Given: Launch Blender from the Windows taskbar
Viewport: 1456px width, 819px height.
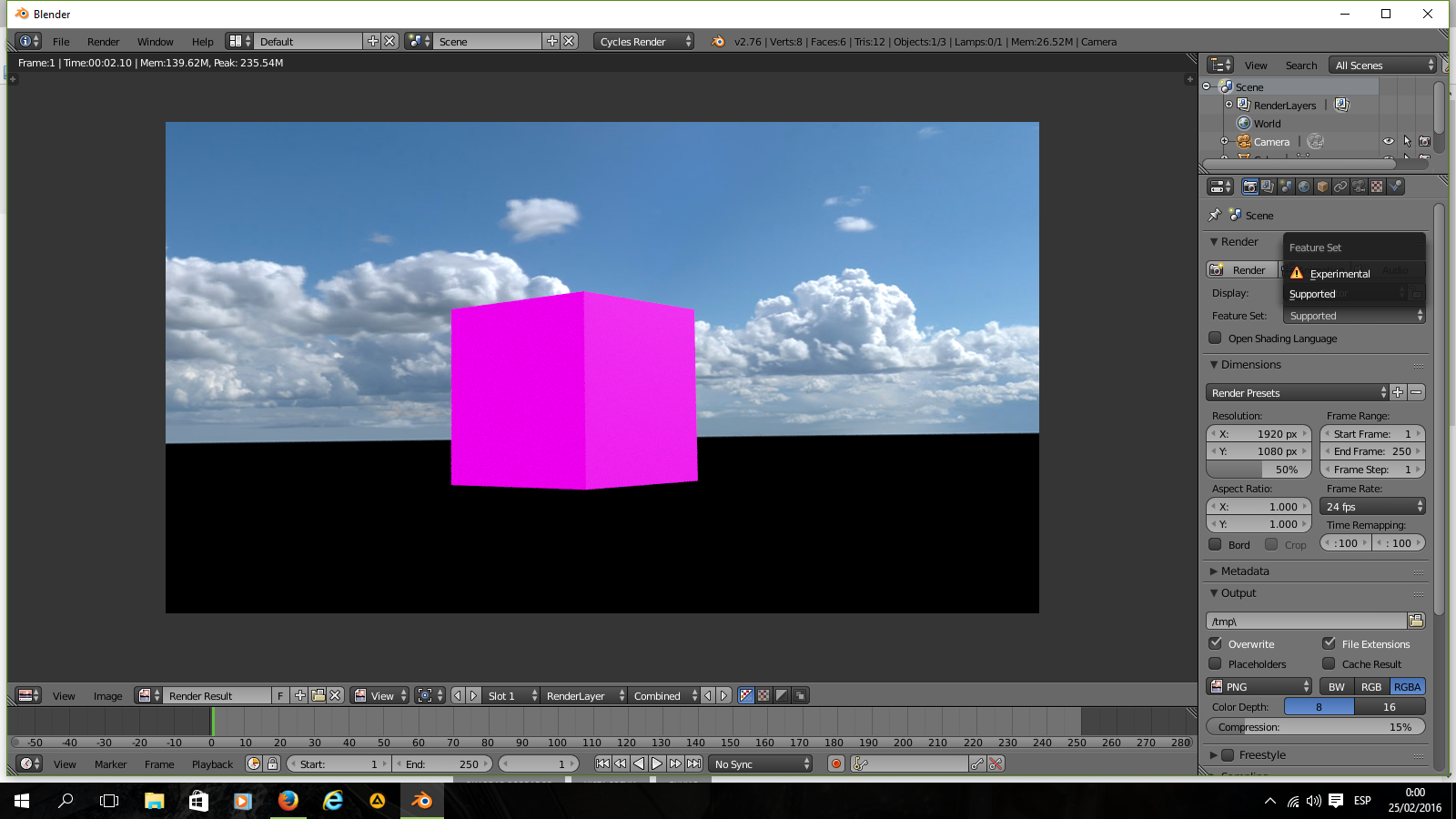Looking at the screenshot, I should click(421, 801).
